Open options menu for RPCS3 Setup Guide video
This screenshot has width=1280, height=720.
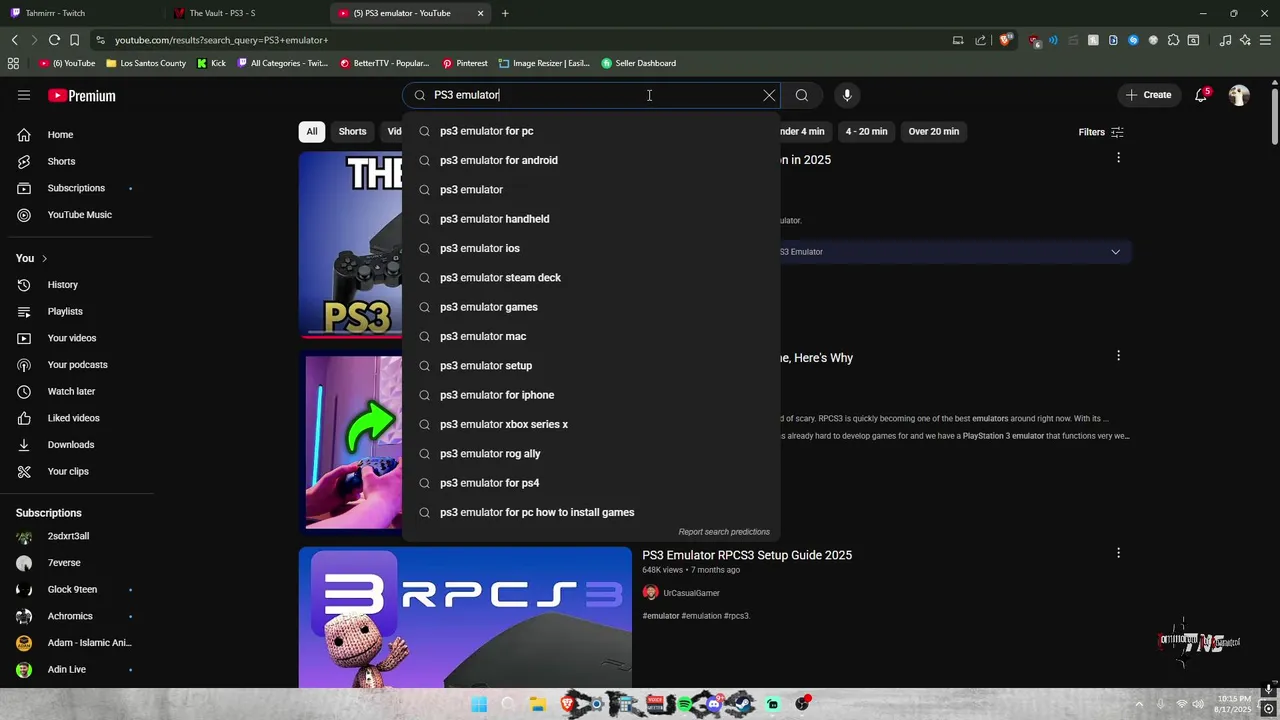tap(1118, 553)
